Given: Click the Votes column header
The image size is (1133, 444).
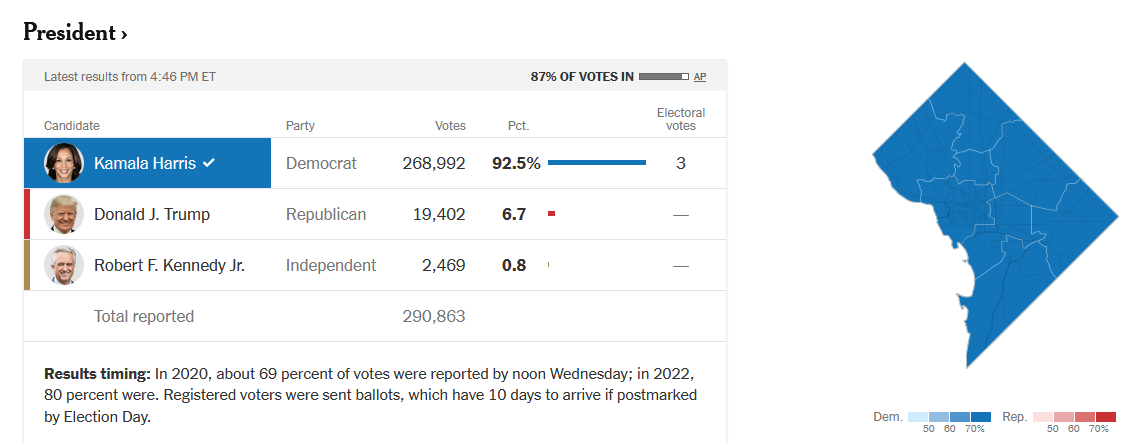Looking at the screenshot, I should point(450,126).
